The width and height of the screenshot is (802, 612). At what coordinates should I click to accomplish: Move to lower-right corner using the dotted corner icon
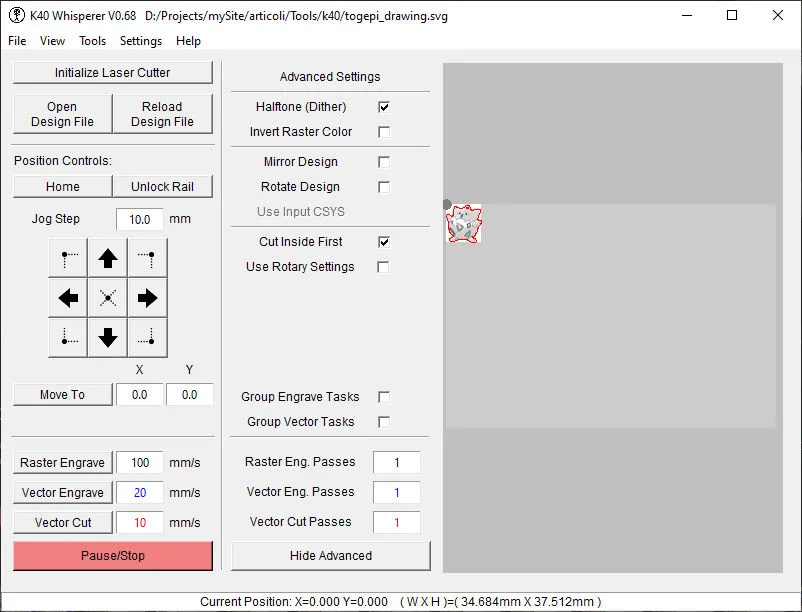(147, 338)
